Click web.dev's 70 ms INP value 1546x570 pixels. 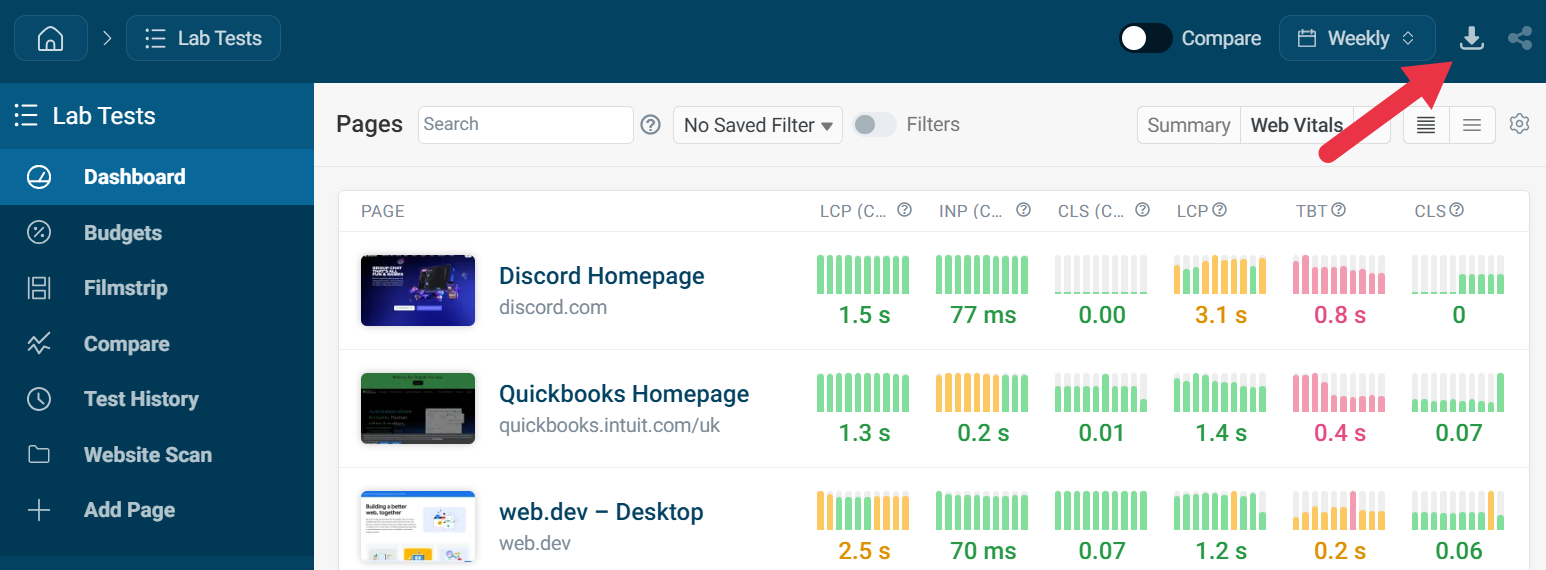983,551
